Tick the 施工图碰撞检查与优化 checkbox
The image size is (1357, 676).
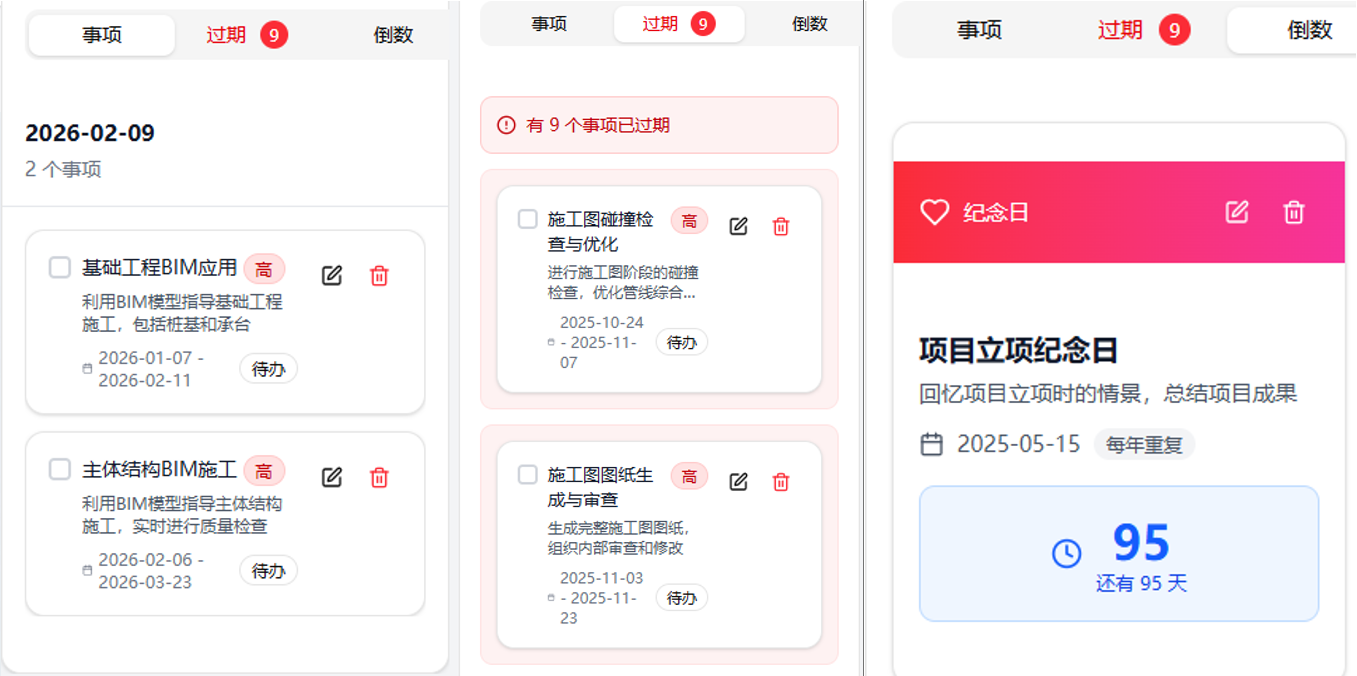click(528, 219)
